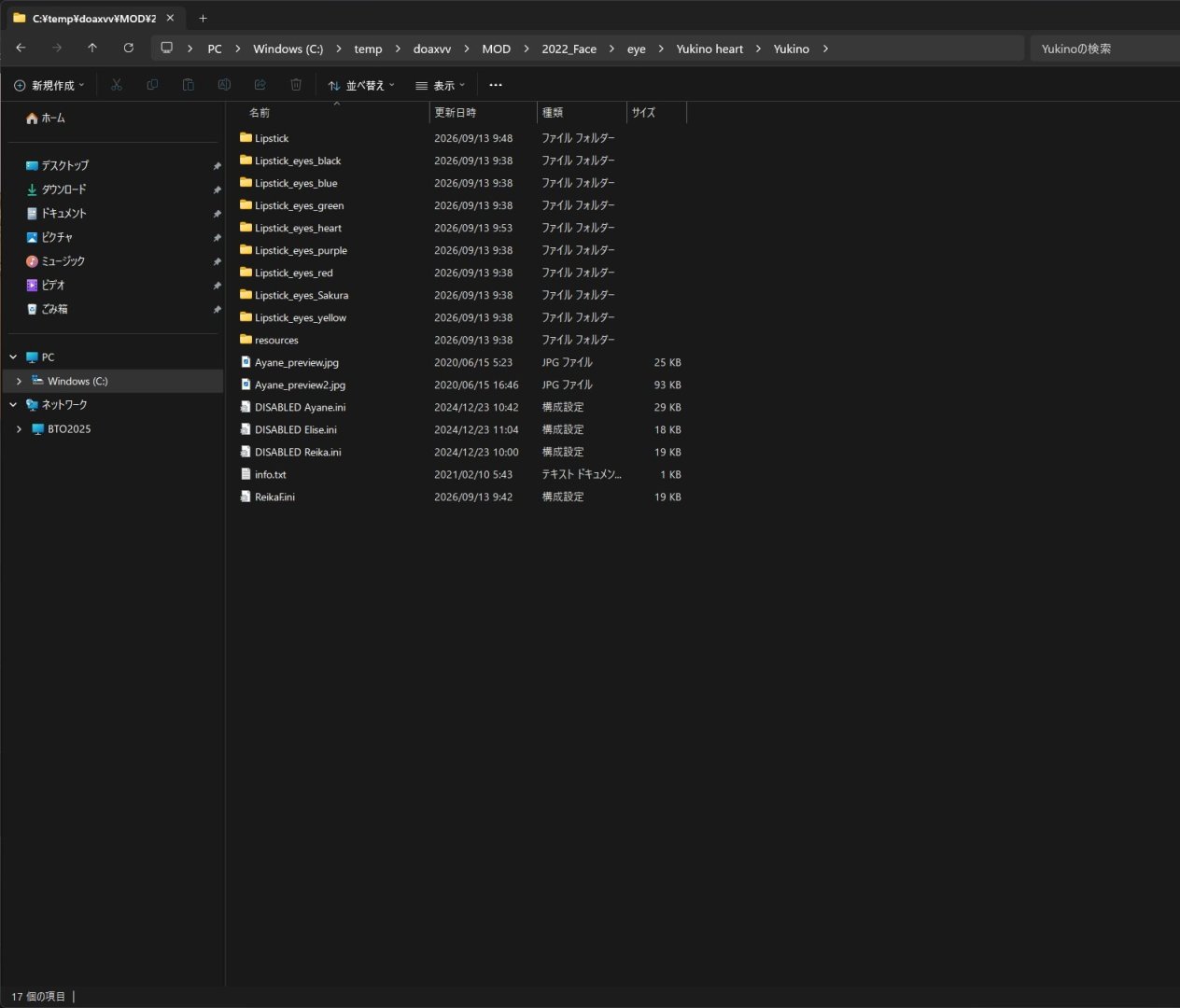Viewport: 1180px width, 1008px height.
Task: Click the Cut scissors icon in toolbar
Action: pos(117,85)
